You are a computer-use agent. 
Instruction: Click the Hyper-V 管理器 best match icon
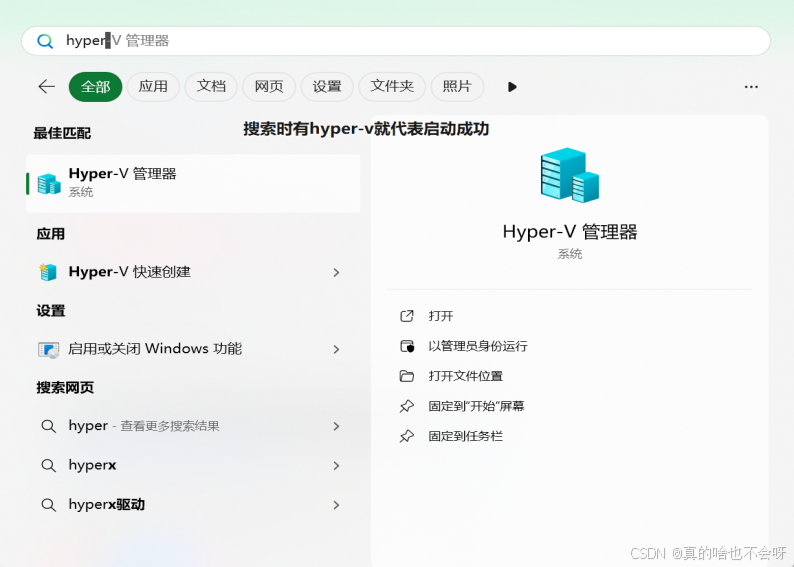pyautogui.click(x=49, y=184)
